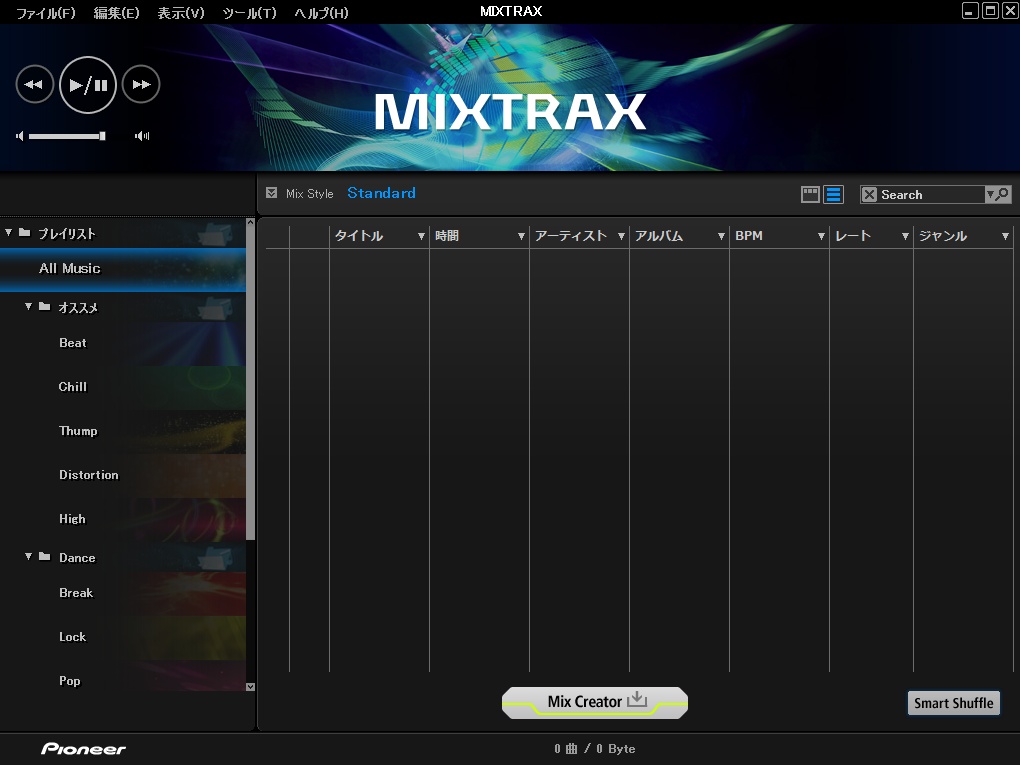Image resolution: width=1020 pixels, height=765 pixels.
Task: Click the playlist scrollbar down arrow
Action: [x=250, y=687]
